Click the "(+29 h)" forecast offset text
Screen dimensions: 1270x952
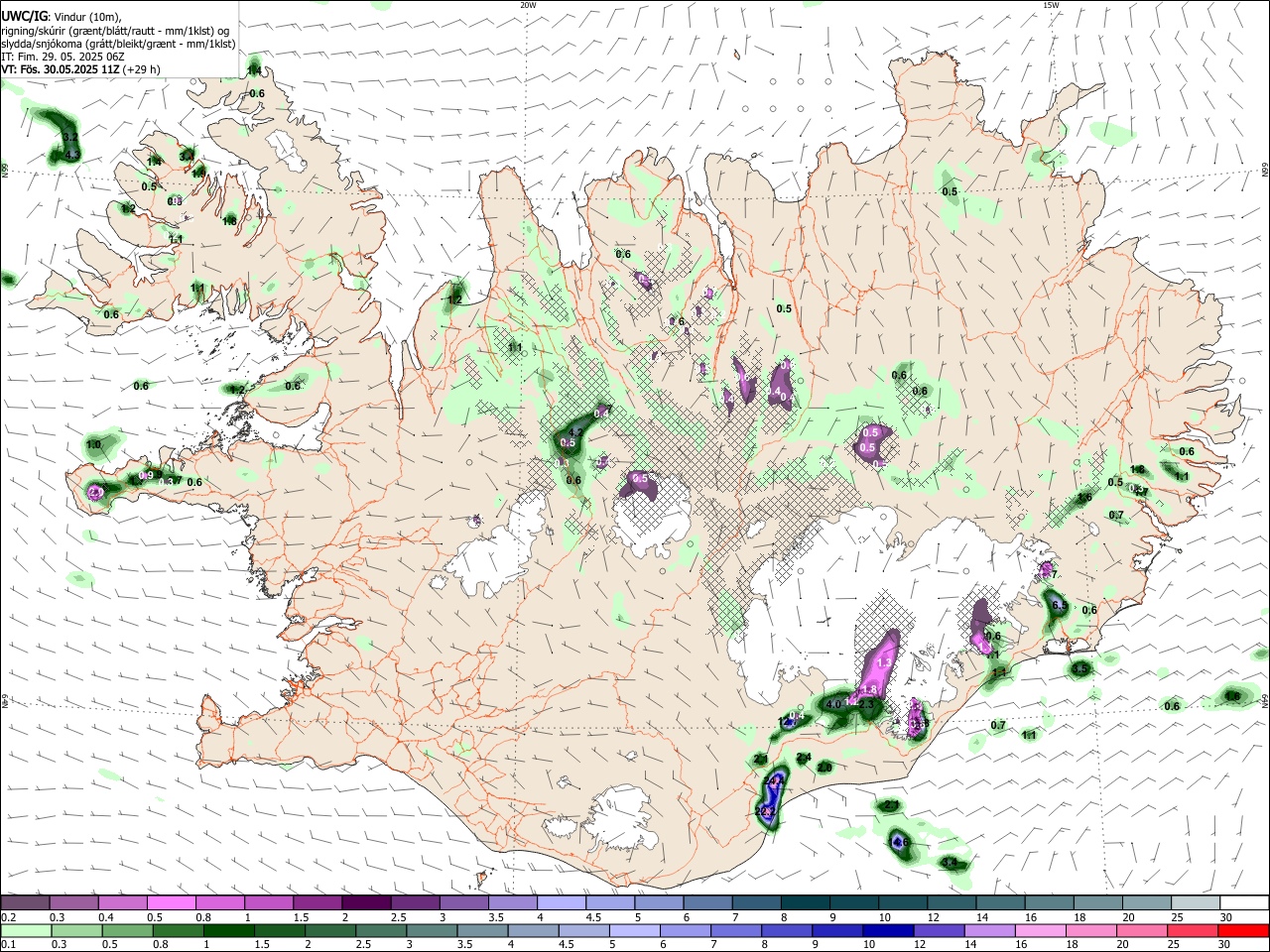(x=142, y=69)
